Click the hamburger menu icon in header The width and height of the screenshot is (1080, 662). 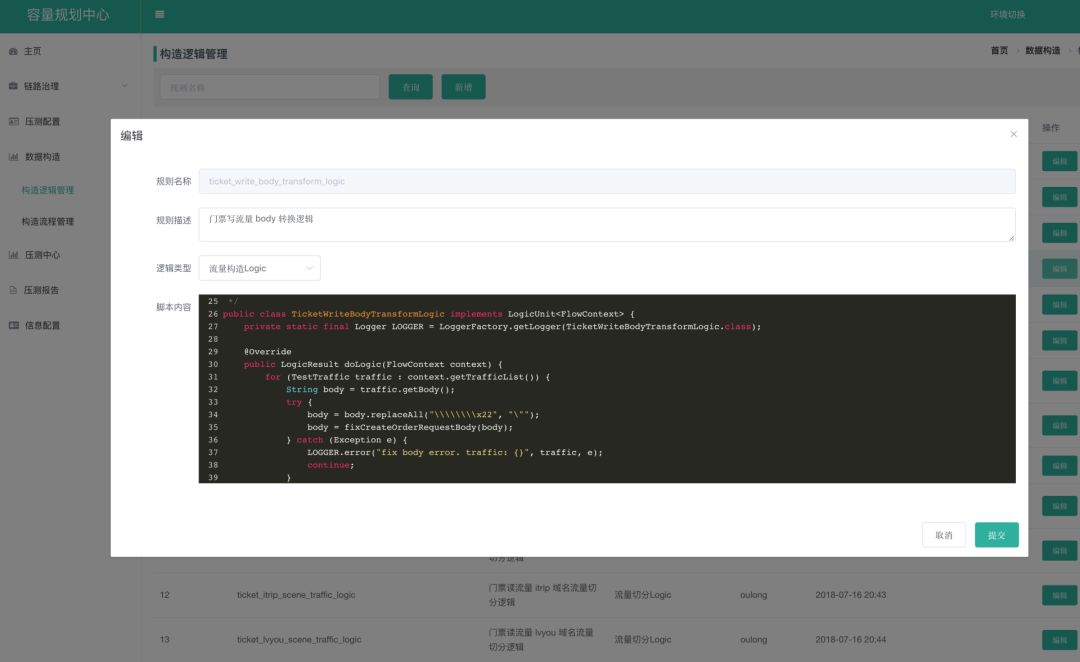click(x=160, y=14)
